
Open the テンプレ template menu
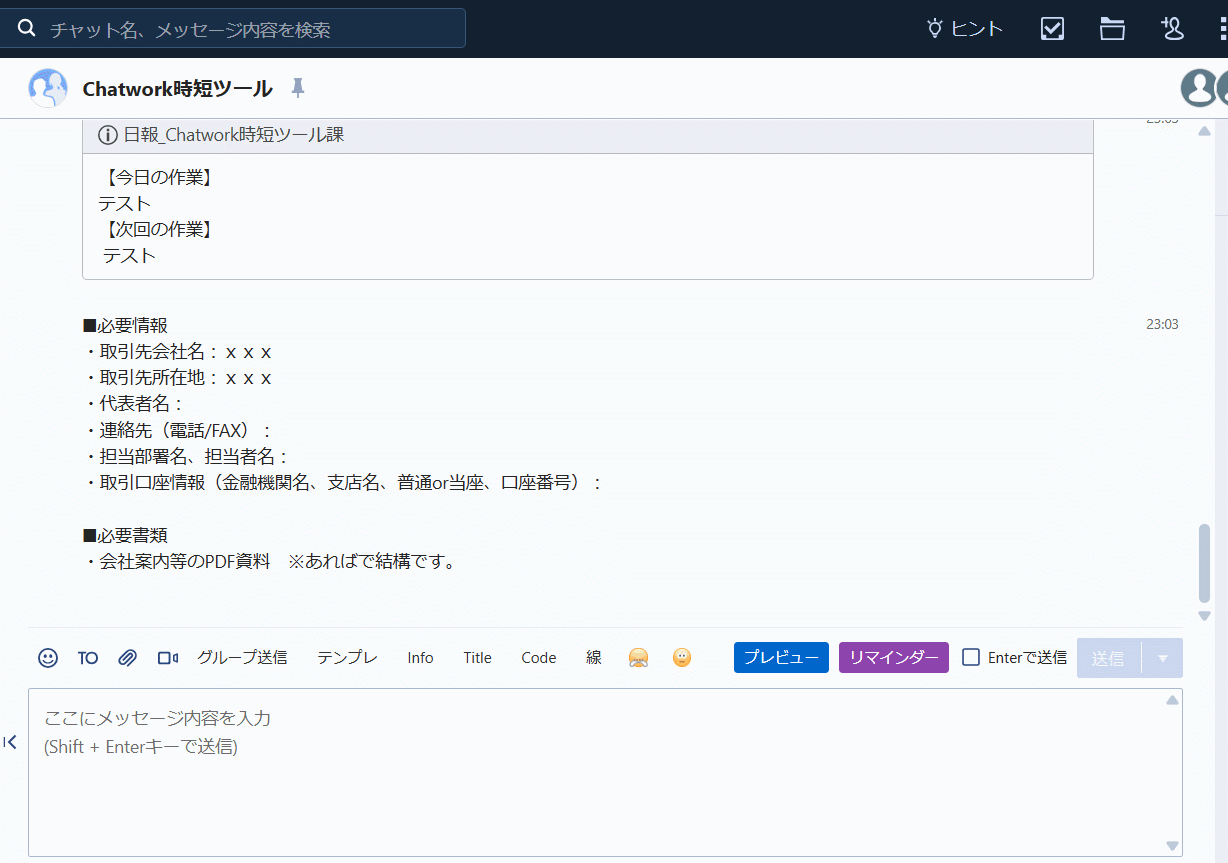click(347, 658)
